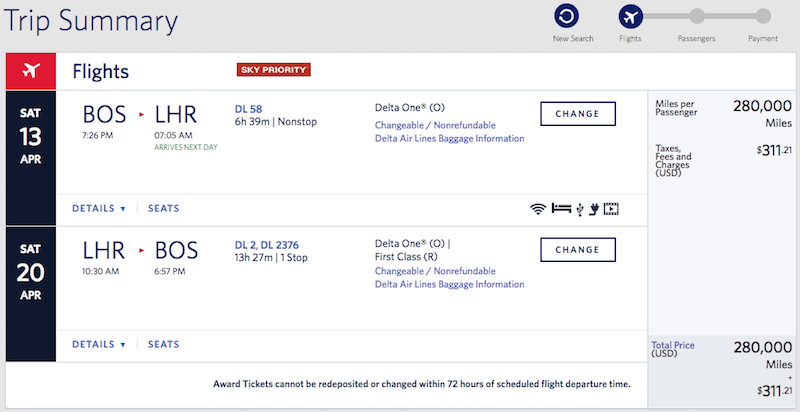Click the New Search circular arrow icon
This screenshot has height=412, width=800.
pyautogui.click(x=567, y=16)
